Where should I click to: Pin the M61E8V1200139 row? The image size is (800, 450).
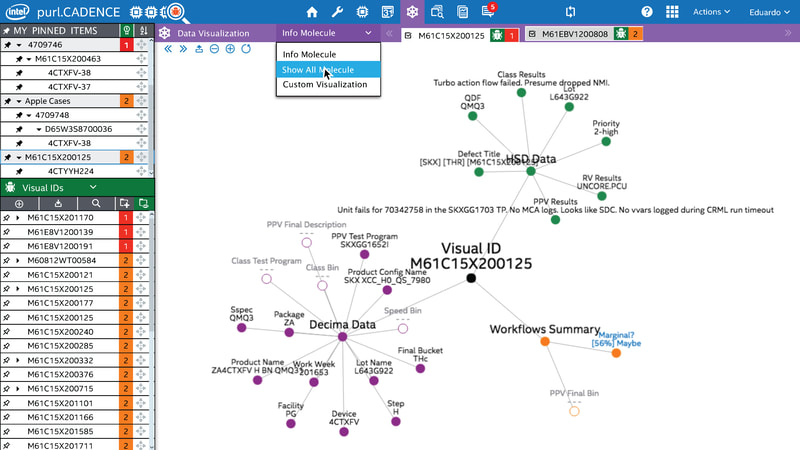(x=6, y=232)
